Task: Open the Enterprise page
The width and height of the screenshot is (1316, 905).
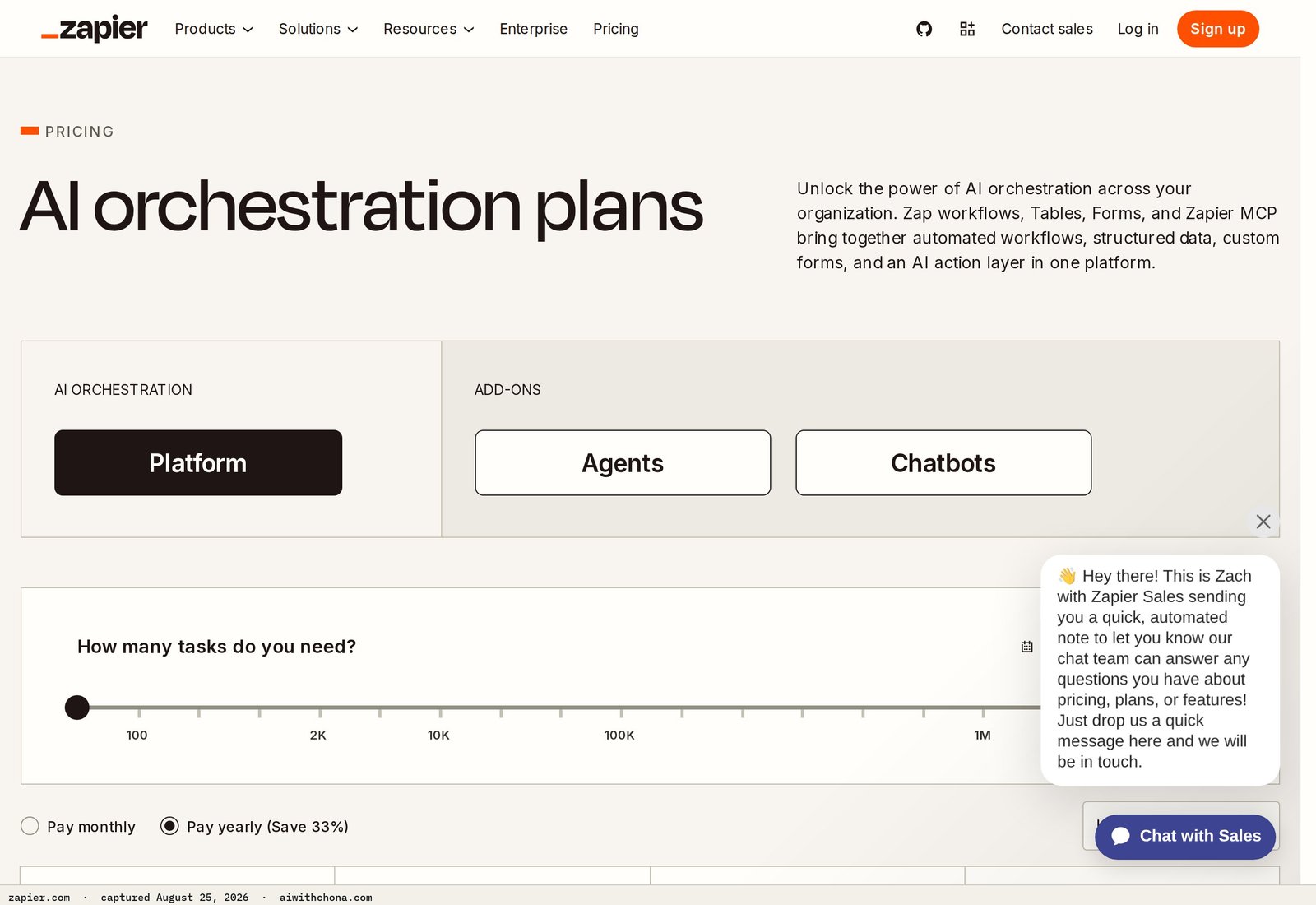Action: [534, 29]
